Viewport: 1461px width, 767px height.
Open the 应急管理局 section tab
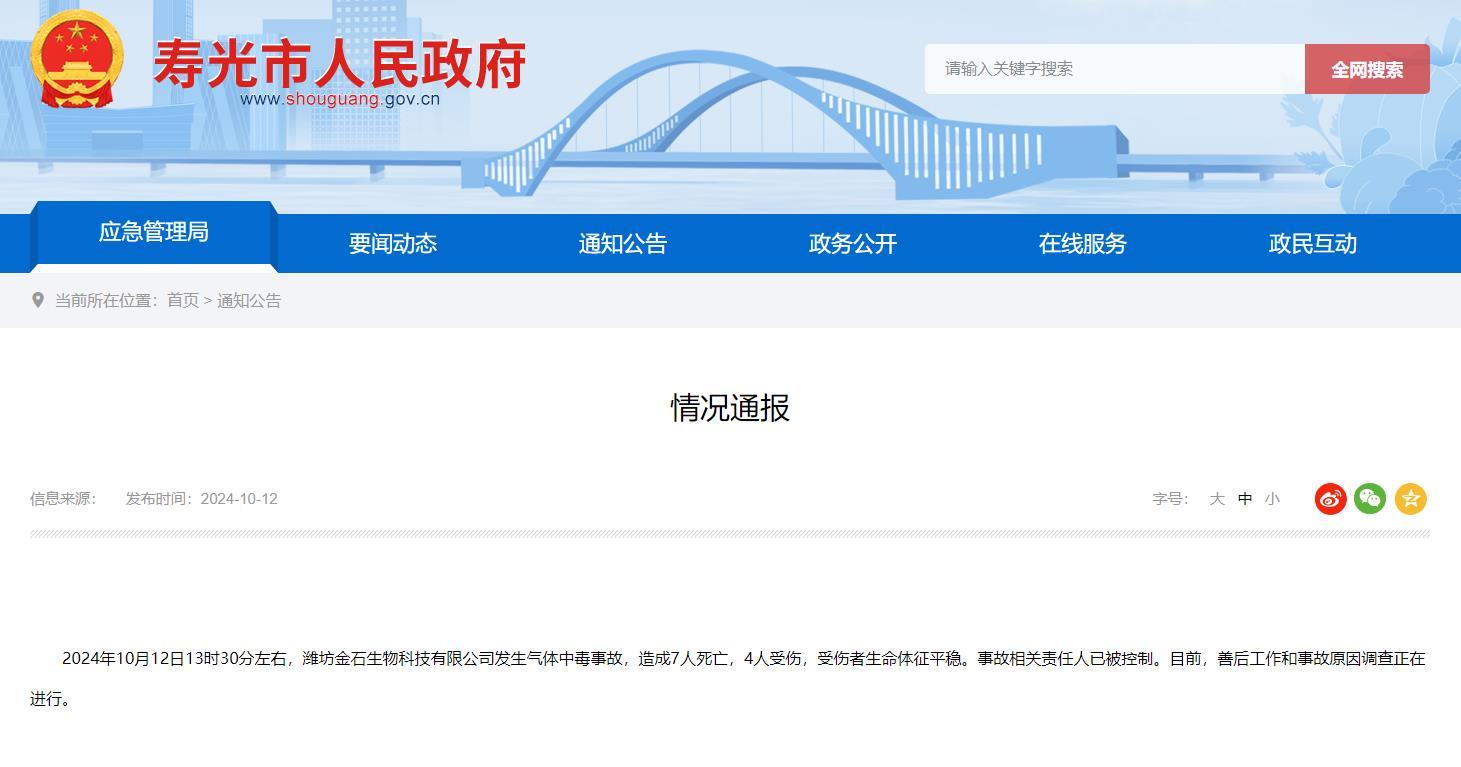pos(154,231)
